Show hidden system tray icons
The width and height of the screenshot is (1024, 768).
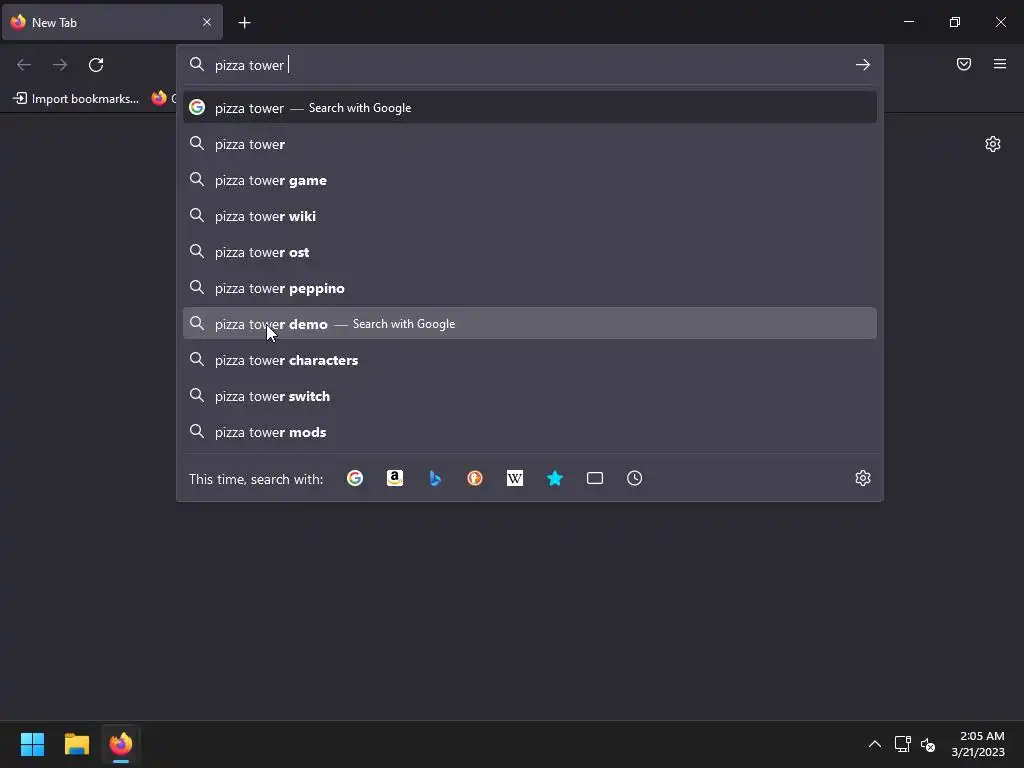[874, 744]
